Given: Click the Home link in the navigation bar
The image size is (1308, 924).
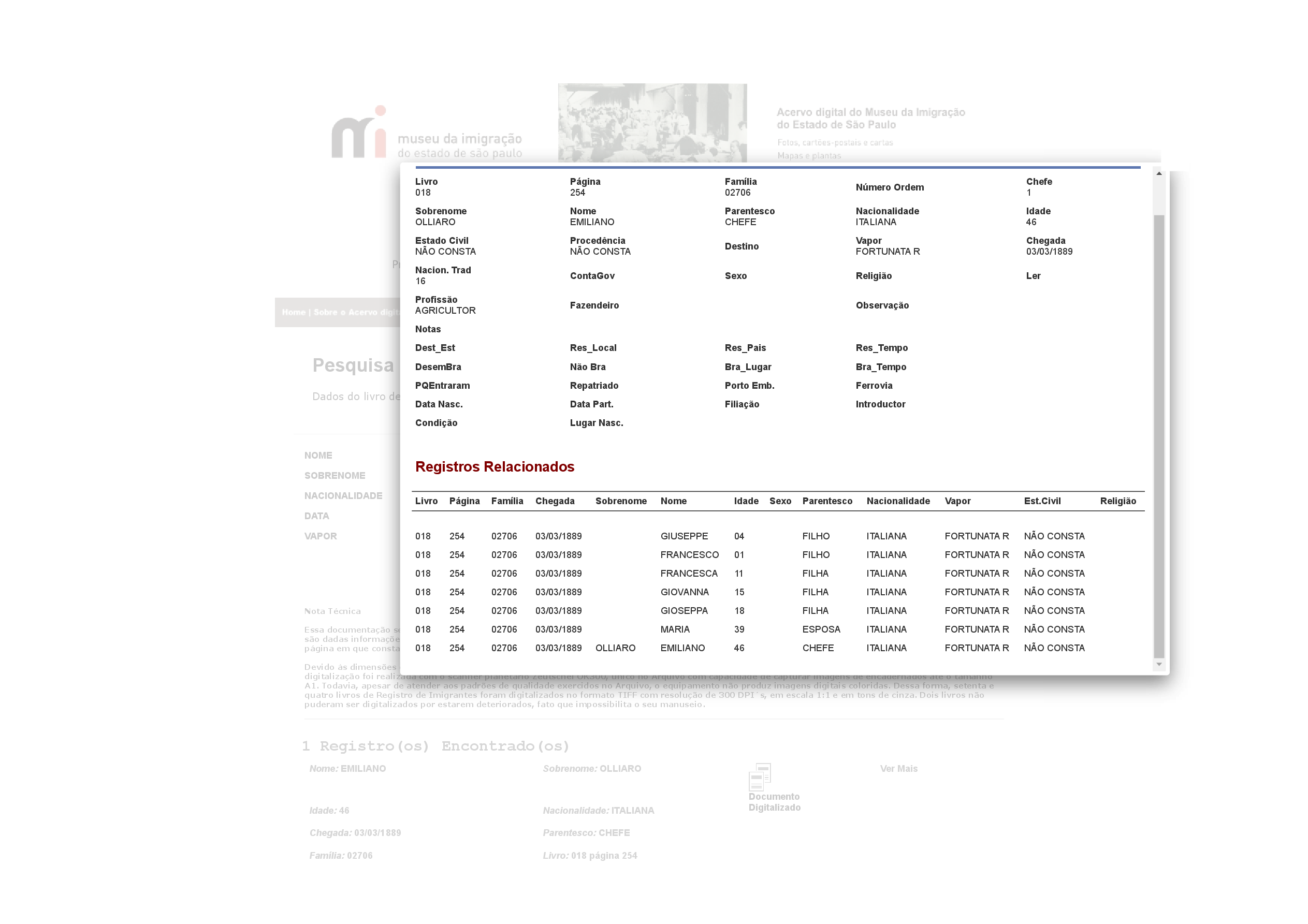Looking at the screenshot, I should [x=294, y=312].
